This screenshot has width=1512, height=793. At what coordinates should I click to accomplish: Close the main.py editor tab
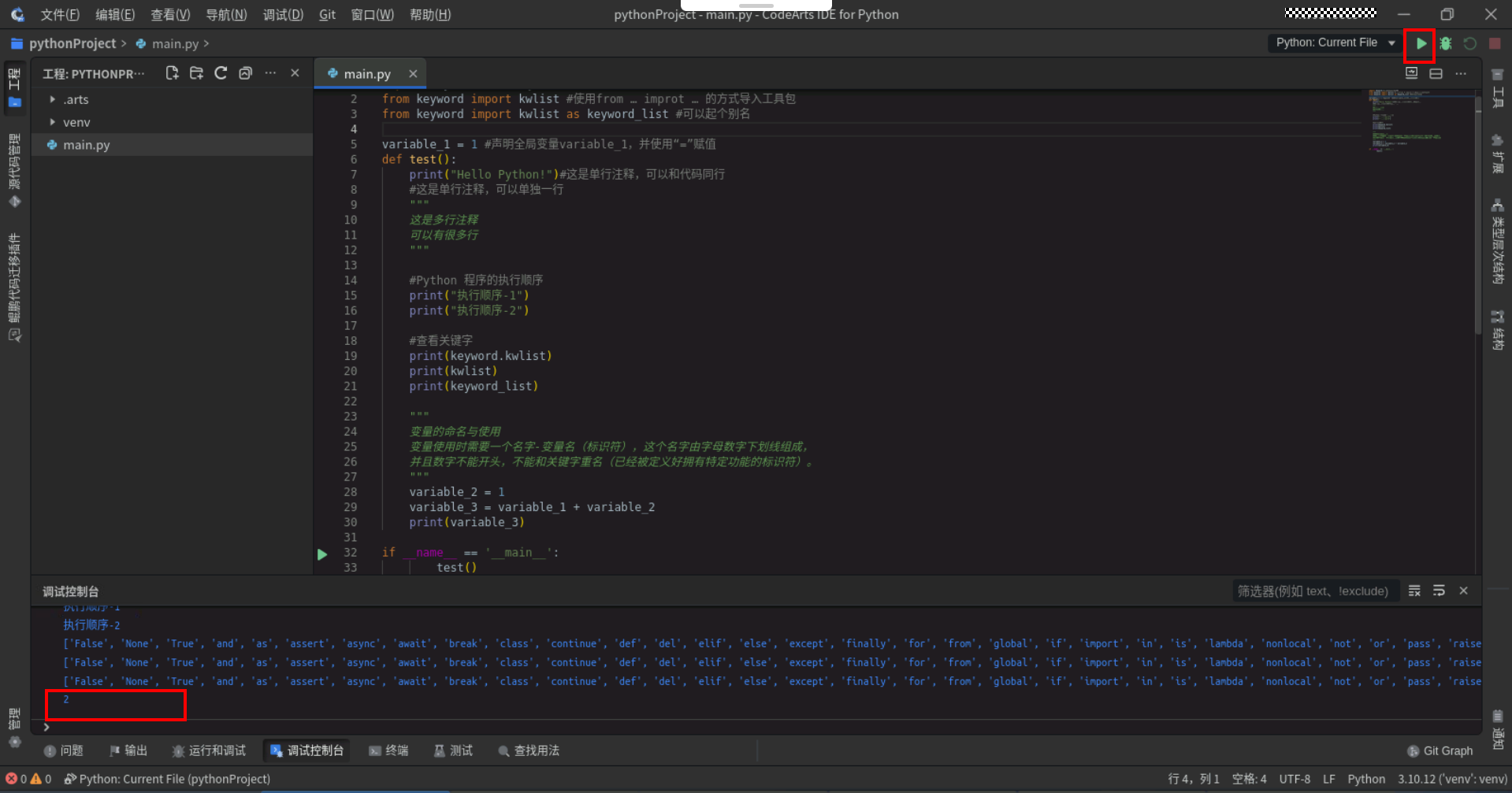click(x=413, y=73)
